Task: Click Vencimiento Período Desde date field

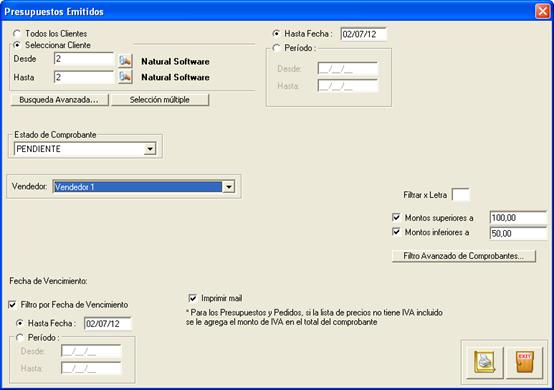Action: click(91, 351)
